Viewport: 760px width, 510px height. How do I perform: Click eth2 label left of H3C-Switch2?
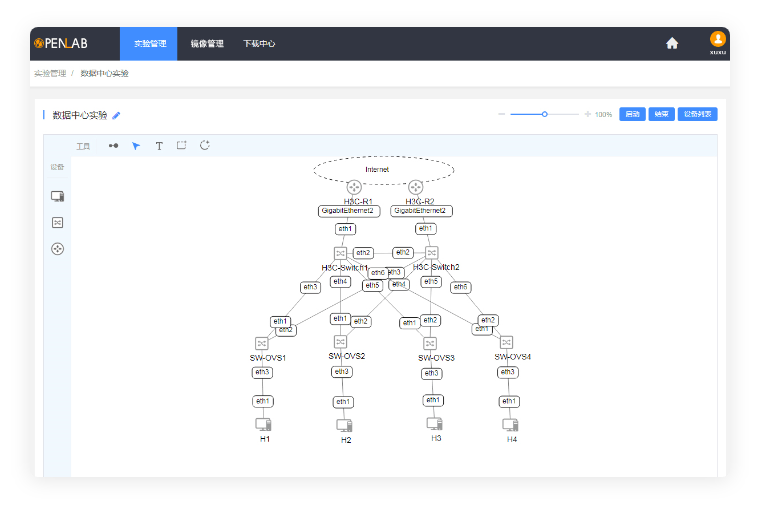pos(403,252)
